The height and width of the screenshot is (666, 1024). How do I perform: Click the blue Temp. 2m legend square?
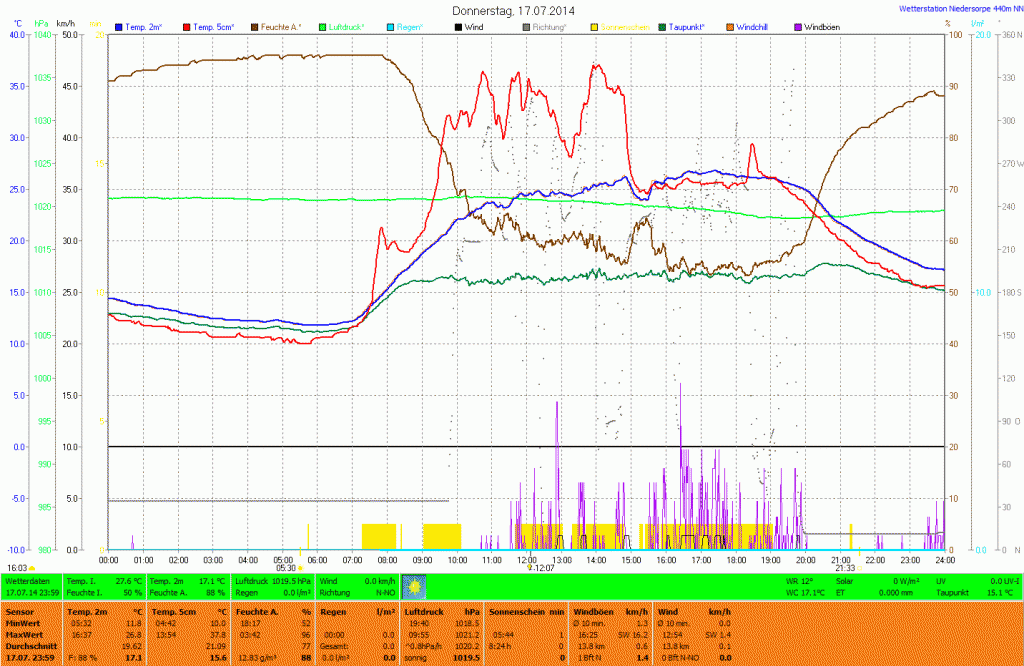point(120,27)
